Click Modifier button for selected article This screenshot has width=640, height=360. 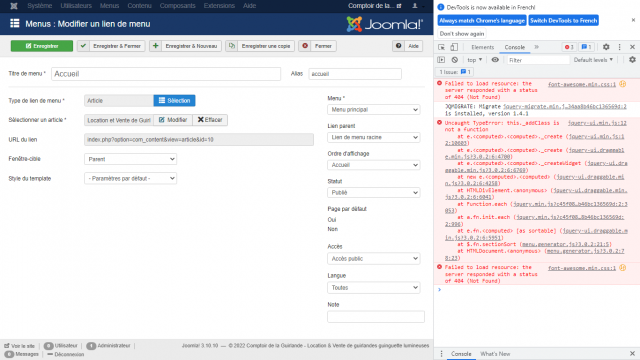173,120
